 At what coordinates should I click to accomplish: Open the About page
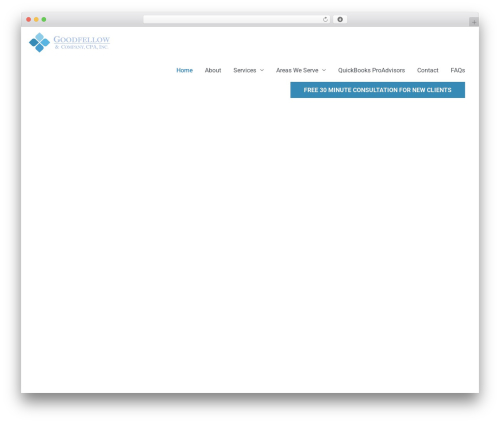point(213,70)
